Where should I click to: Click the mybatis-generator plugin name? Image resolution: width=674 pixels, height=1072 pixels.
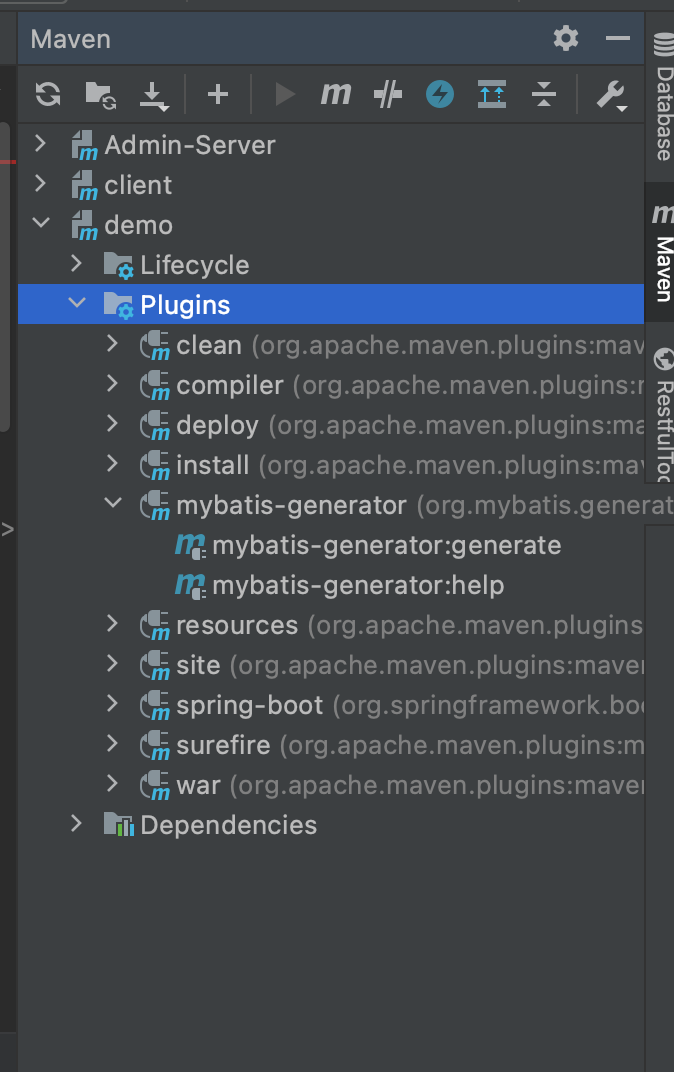pos(291,505)
